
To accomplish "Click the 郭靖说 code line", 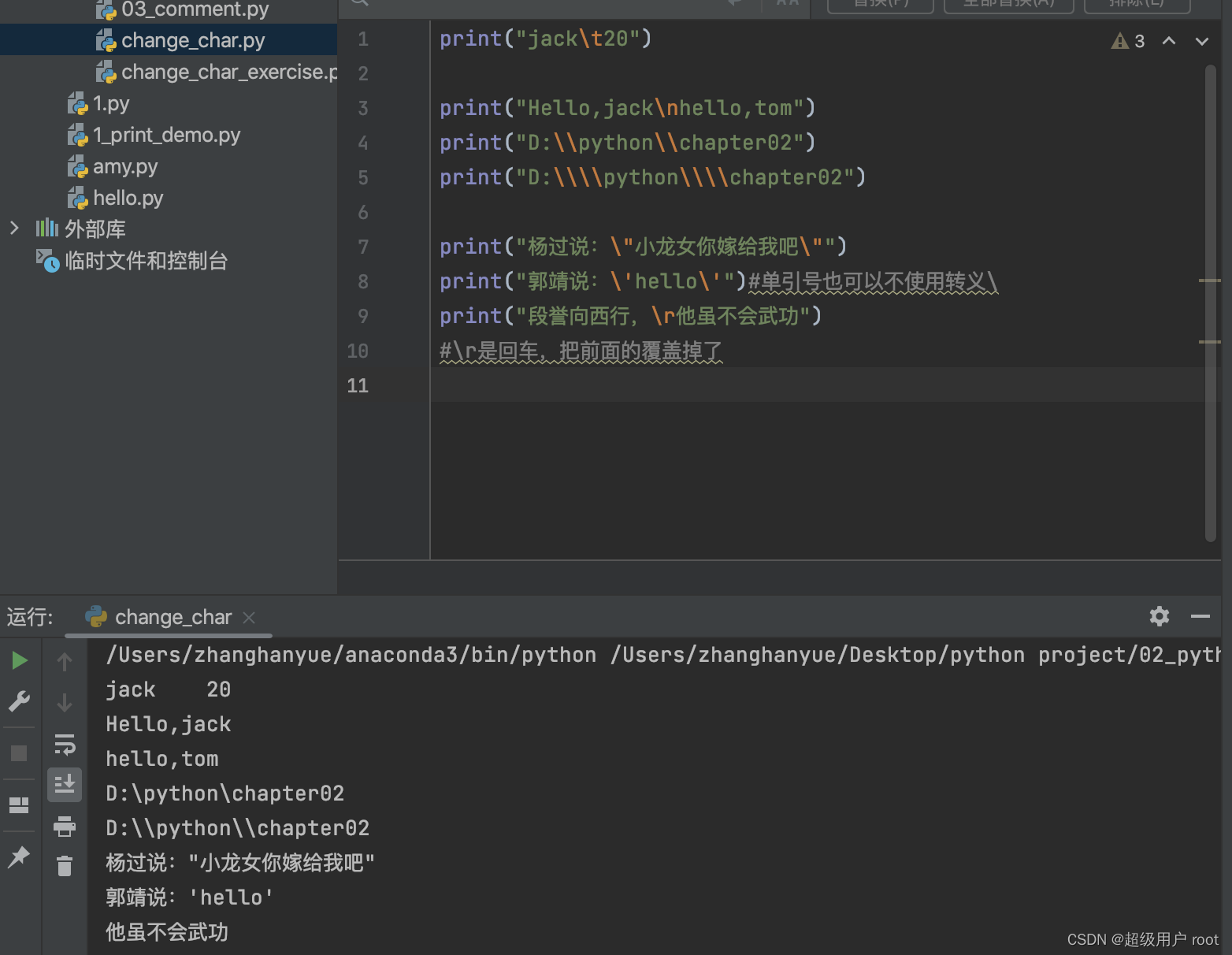I will [718, 281].
